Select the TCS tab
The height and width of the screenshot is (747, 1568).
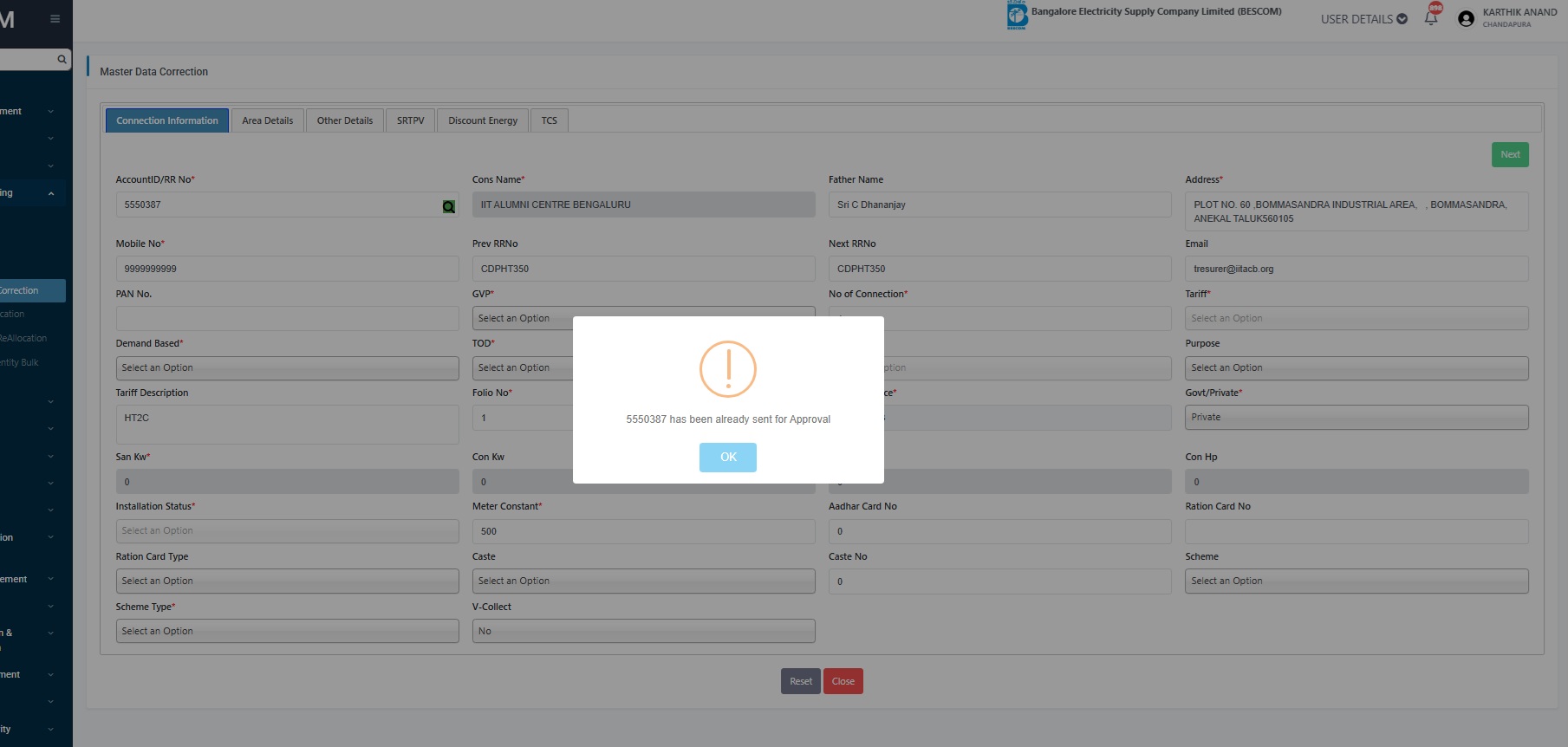pos(550,120)
